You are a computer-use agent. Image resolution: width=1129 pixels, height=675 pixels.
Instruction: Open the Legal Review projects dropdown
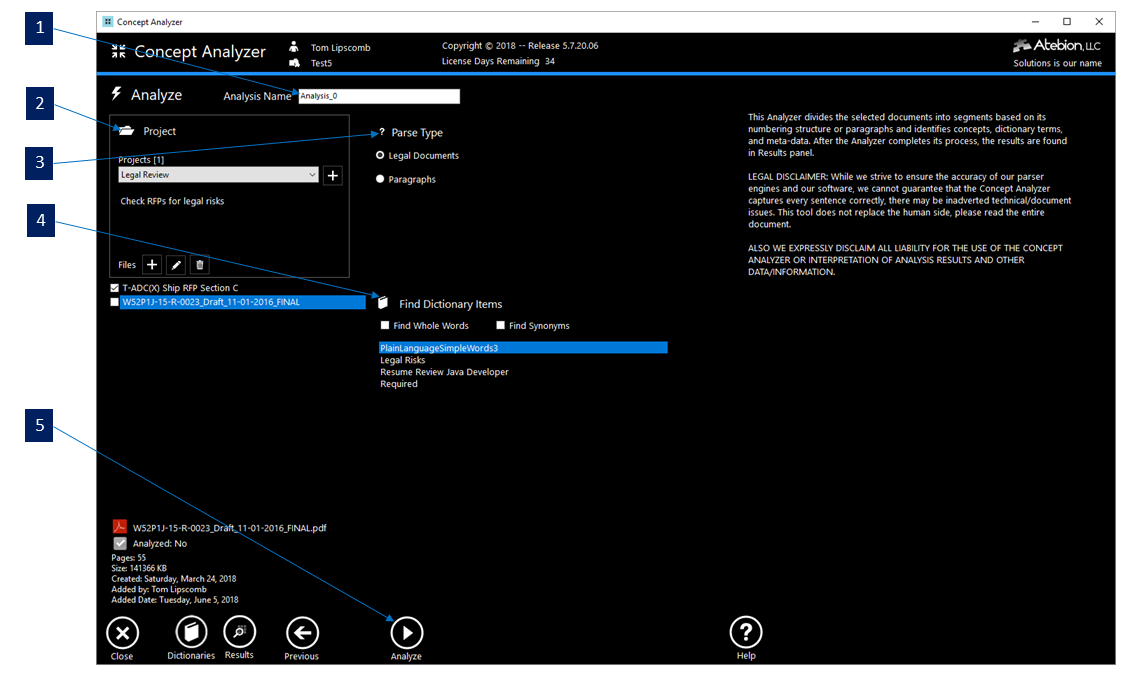(218, 174)
